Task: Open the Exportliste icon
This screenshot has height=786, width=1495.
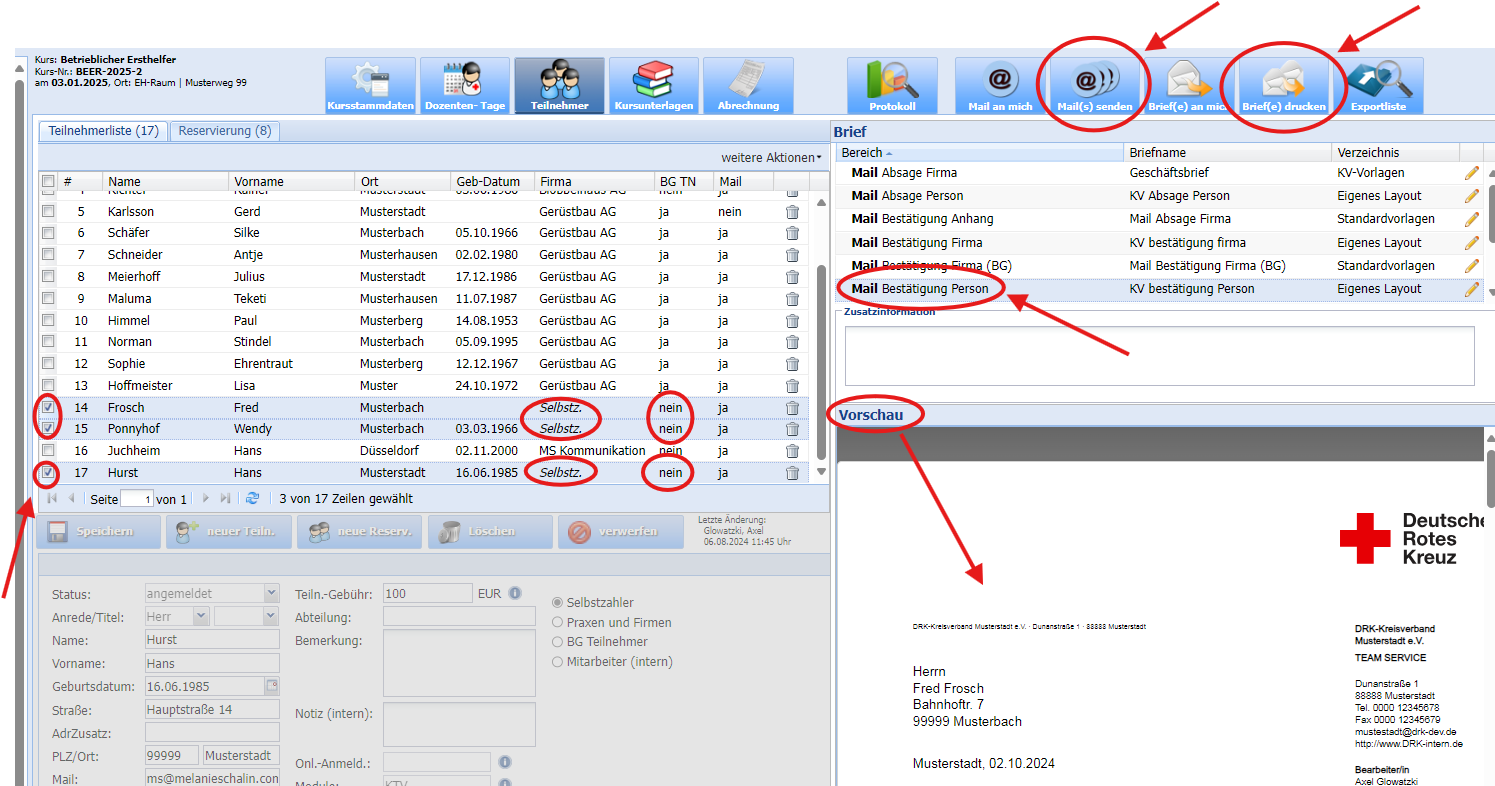Action: (1378, 85)
